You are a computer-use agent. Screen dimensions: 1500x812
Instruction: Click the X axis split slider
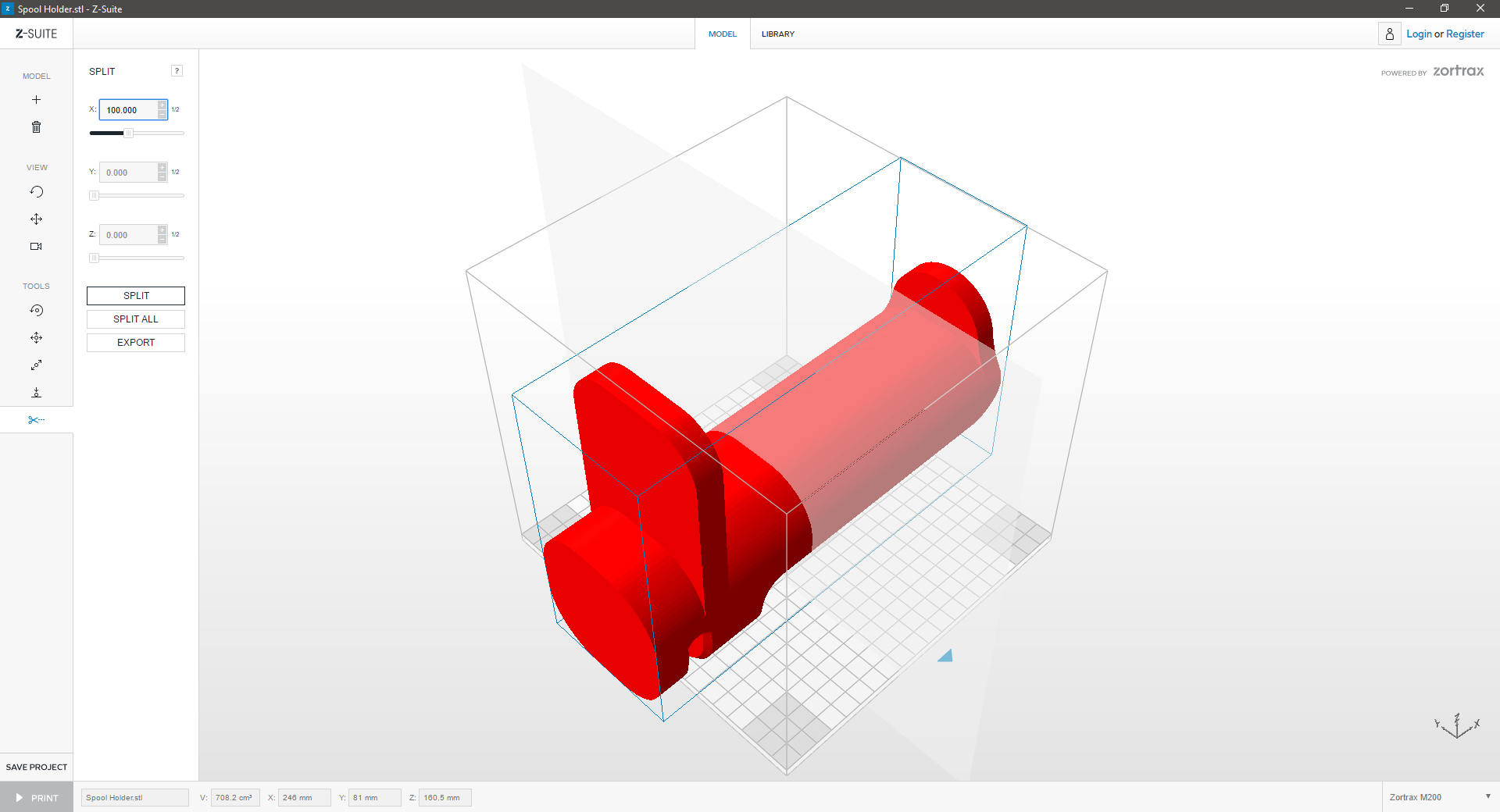click(x=137, y=134)
